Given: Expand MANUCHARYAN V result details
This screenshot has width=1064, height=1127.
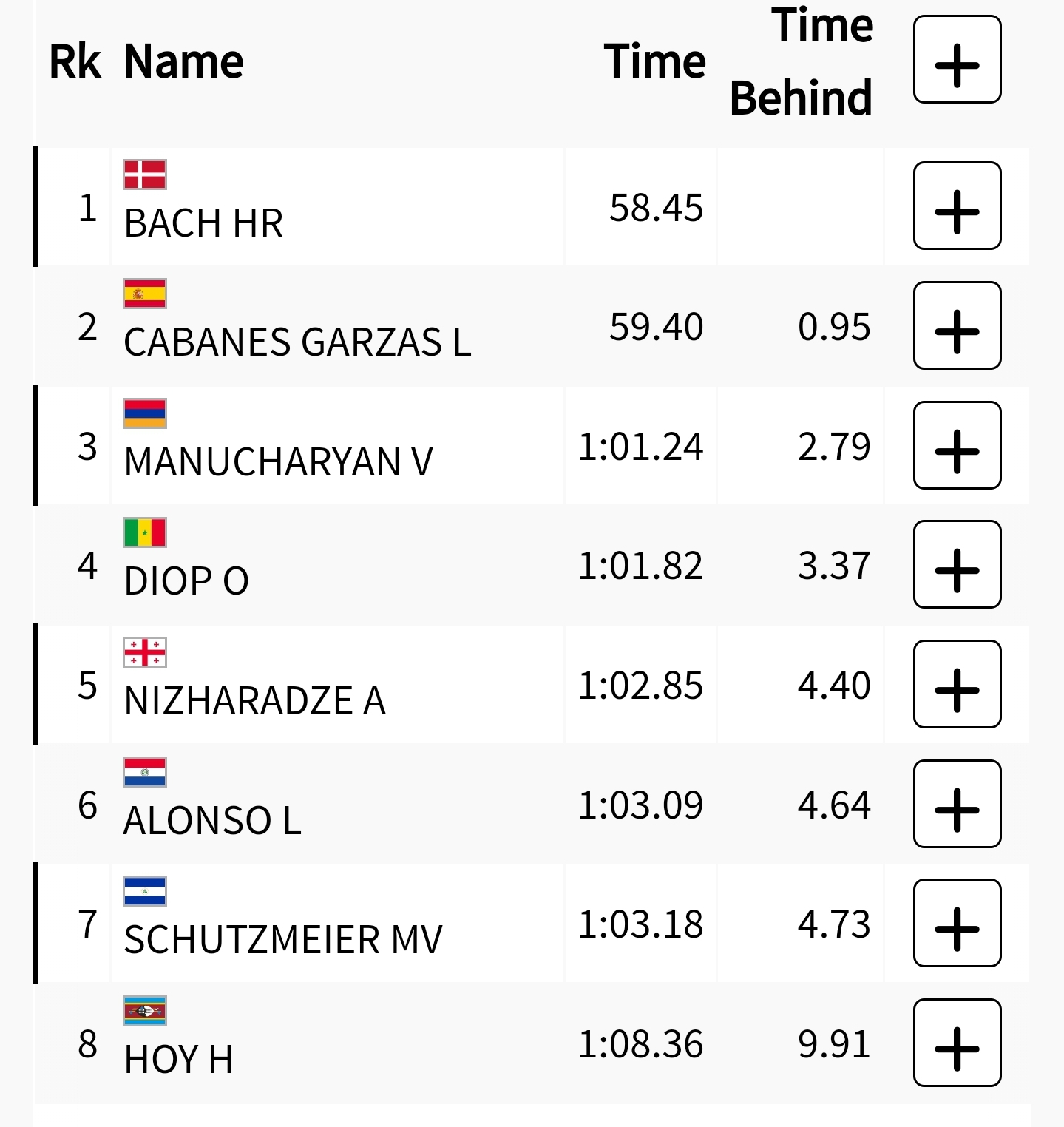Looking at the screenshot, I should tap(957, 445).
